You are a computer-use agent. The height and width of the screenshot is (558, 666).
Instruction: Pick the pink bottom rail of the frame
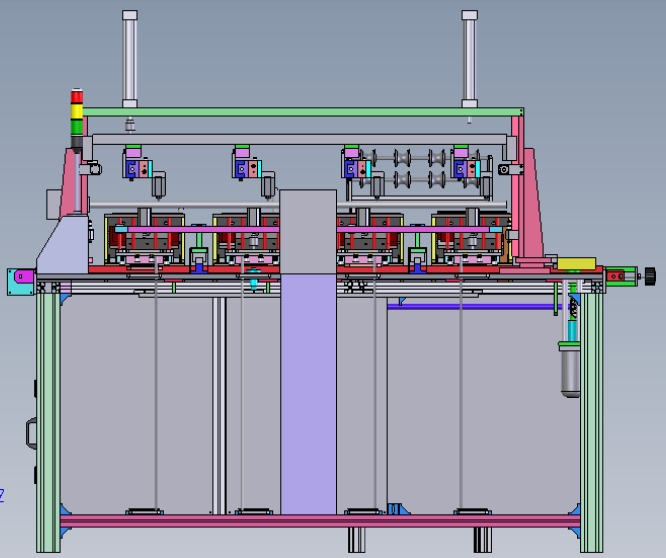tap(320, 521)
